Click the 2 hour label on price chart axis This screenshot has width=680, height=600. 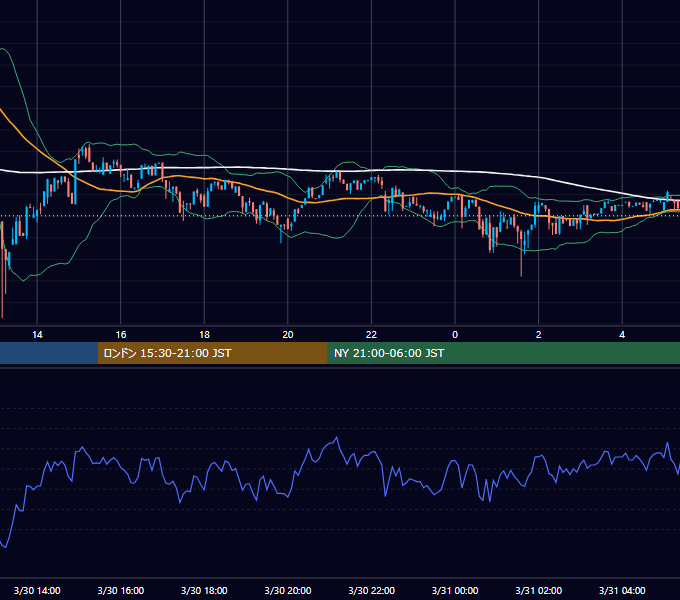tap(539, 335)
